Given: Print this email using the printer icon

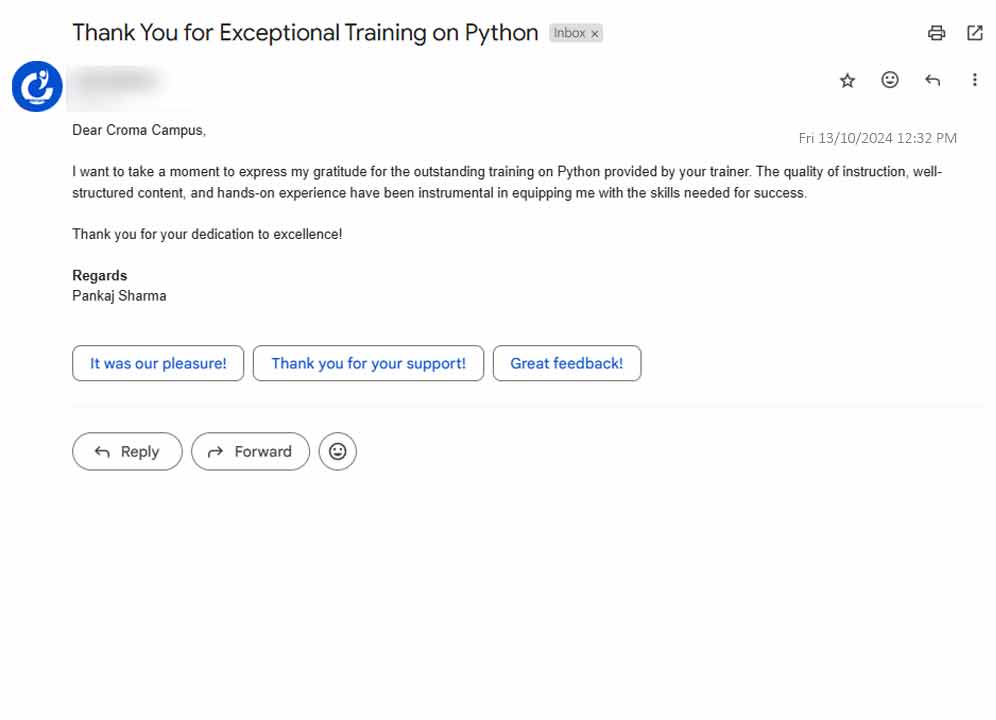Looking at the screenshot, I should (x=936, y=33).
